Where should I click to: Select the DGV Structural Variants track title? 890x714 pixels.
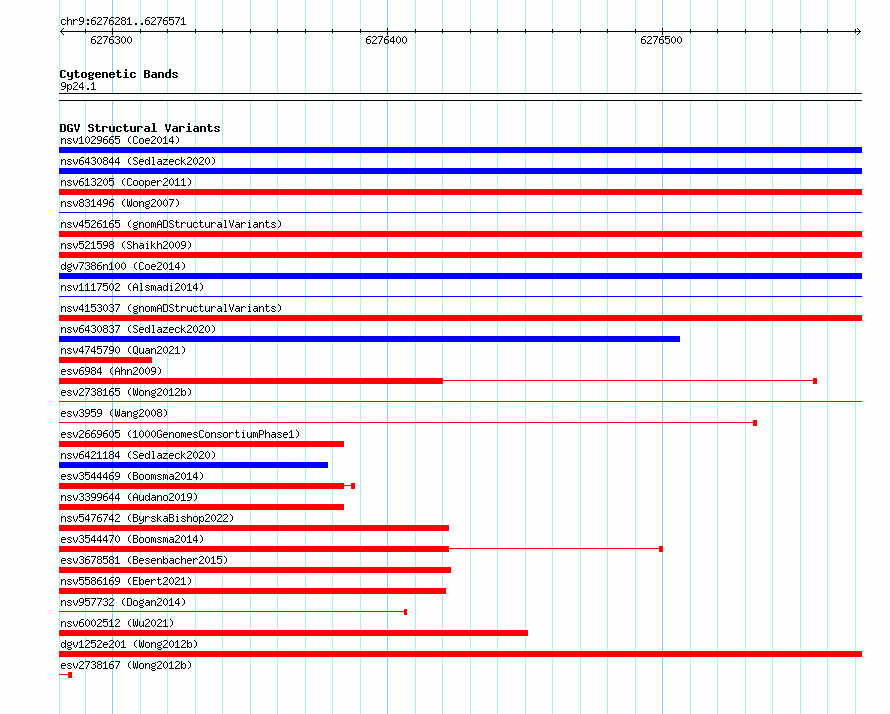pyautogui.click(x=140, y=128)
